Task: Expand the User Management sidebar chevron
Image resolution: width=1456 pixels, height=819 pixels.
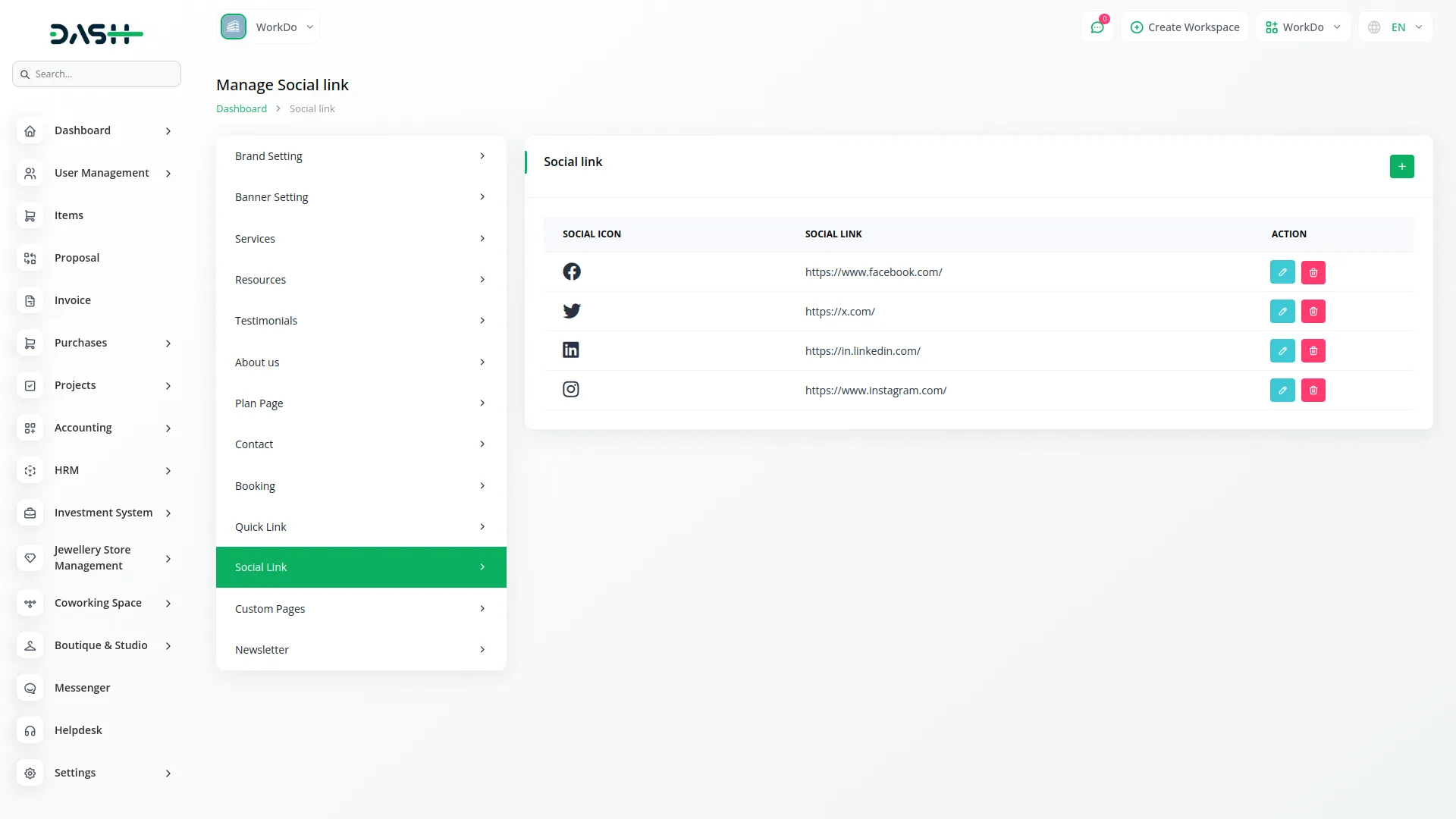Action: [x=168, y=173]
